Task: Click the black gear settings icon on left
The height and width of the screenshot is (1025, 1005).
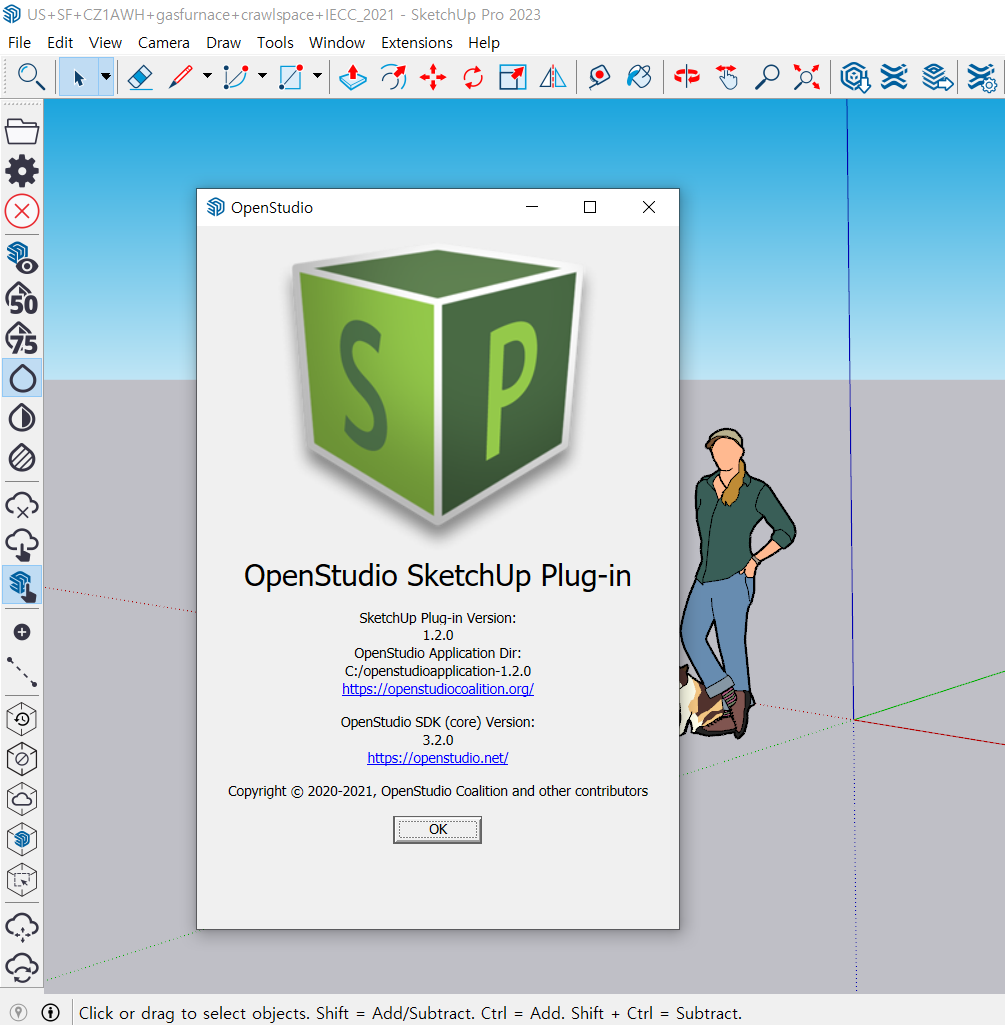Action: pos(22,171)
